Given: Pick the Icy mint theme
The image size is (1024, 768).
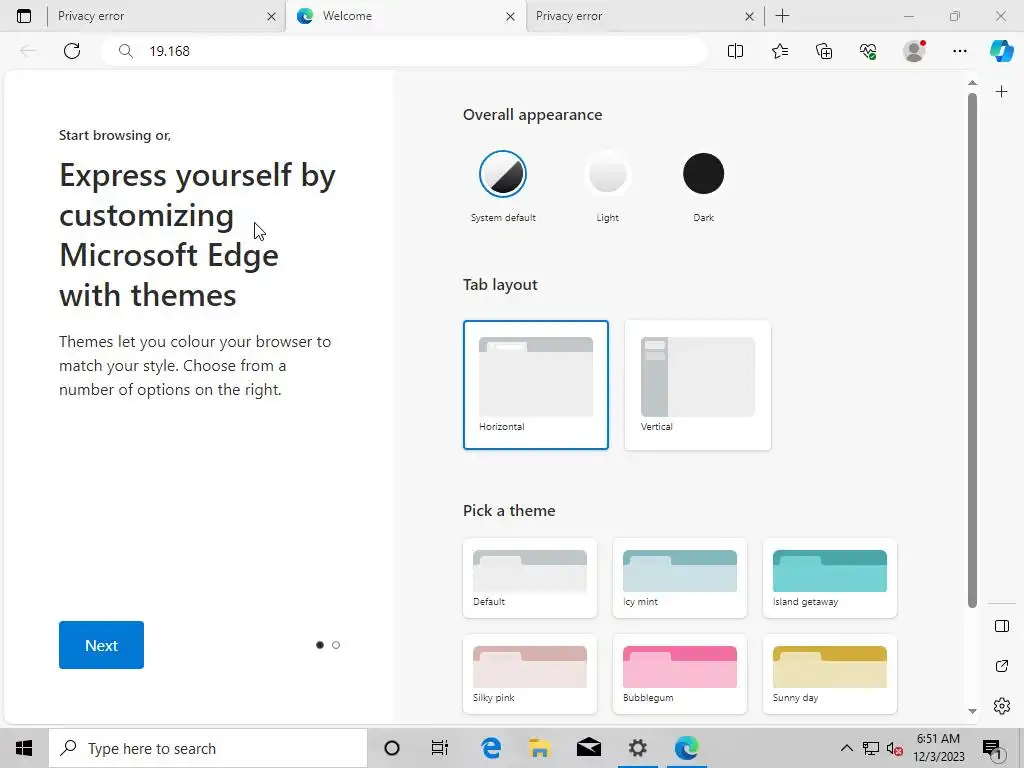Looking at the screenshot, I should click(x=680, y=578).
